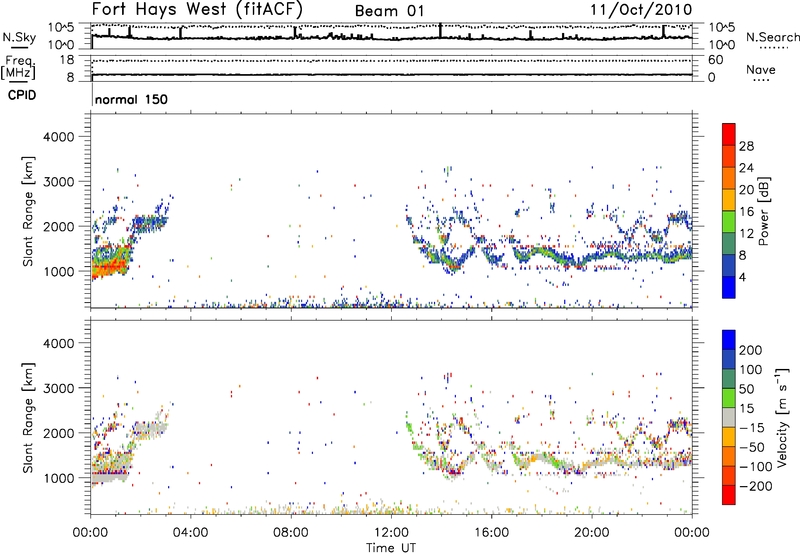The image size is (800, 554).
Task: Select the "50" label on Velocity colorbar
Action: 746,389
